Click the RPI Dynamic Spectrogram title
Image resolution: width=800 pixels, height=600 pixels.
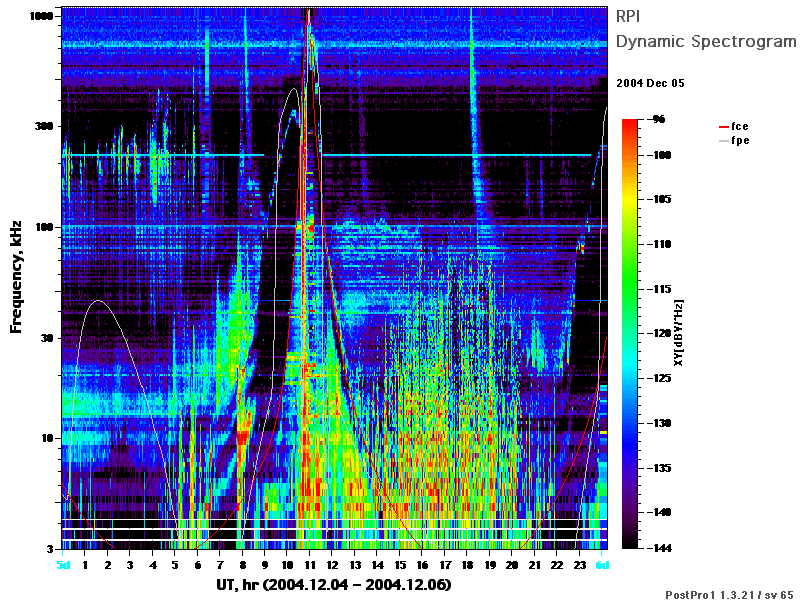coord(706,29)
